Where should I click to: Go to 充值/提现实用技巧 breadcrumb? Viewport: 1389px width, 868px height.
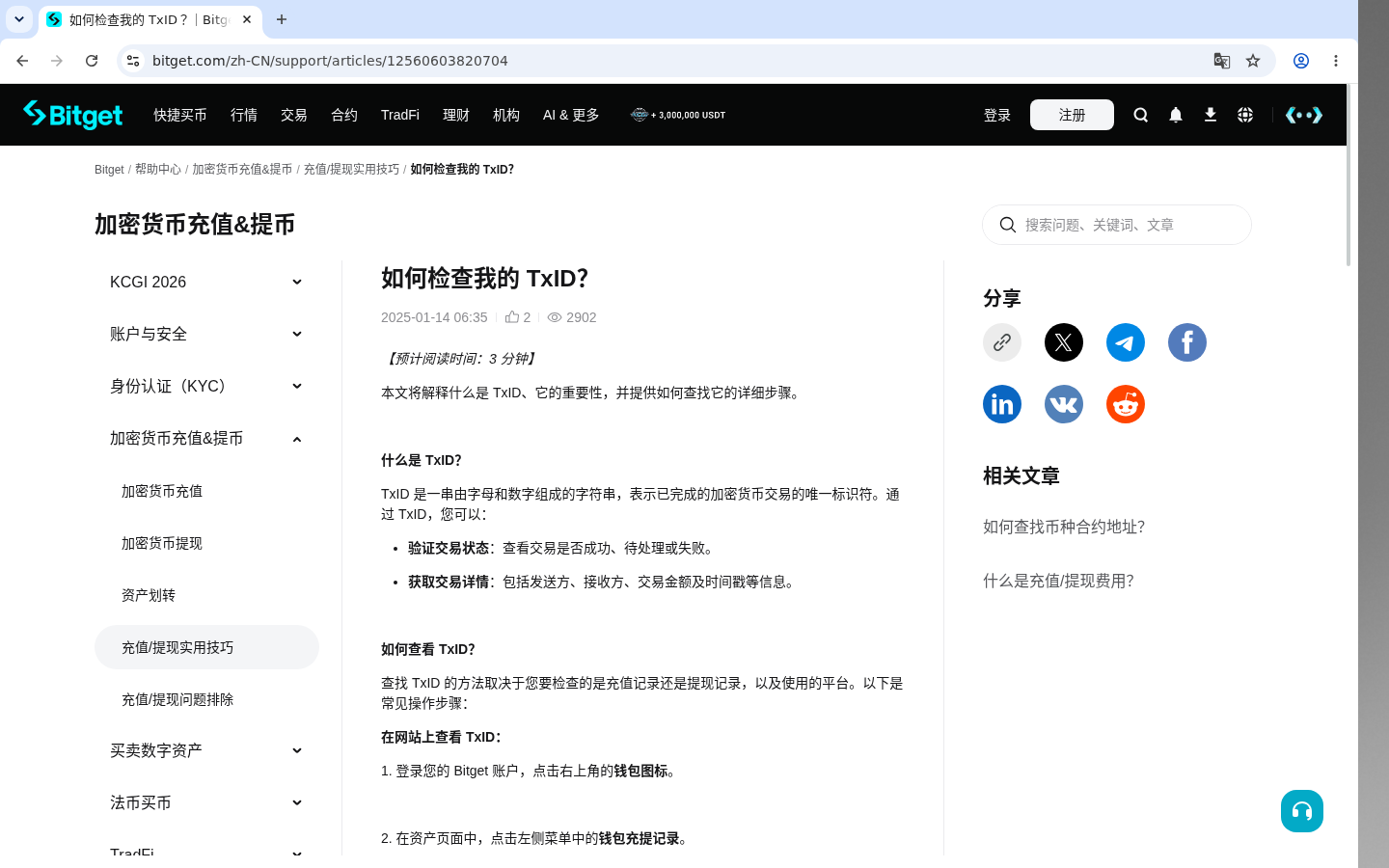pyautogui.click(x=351, y=169)
